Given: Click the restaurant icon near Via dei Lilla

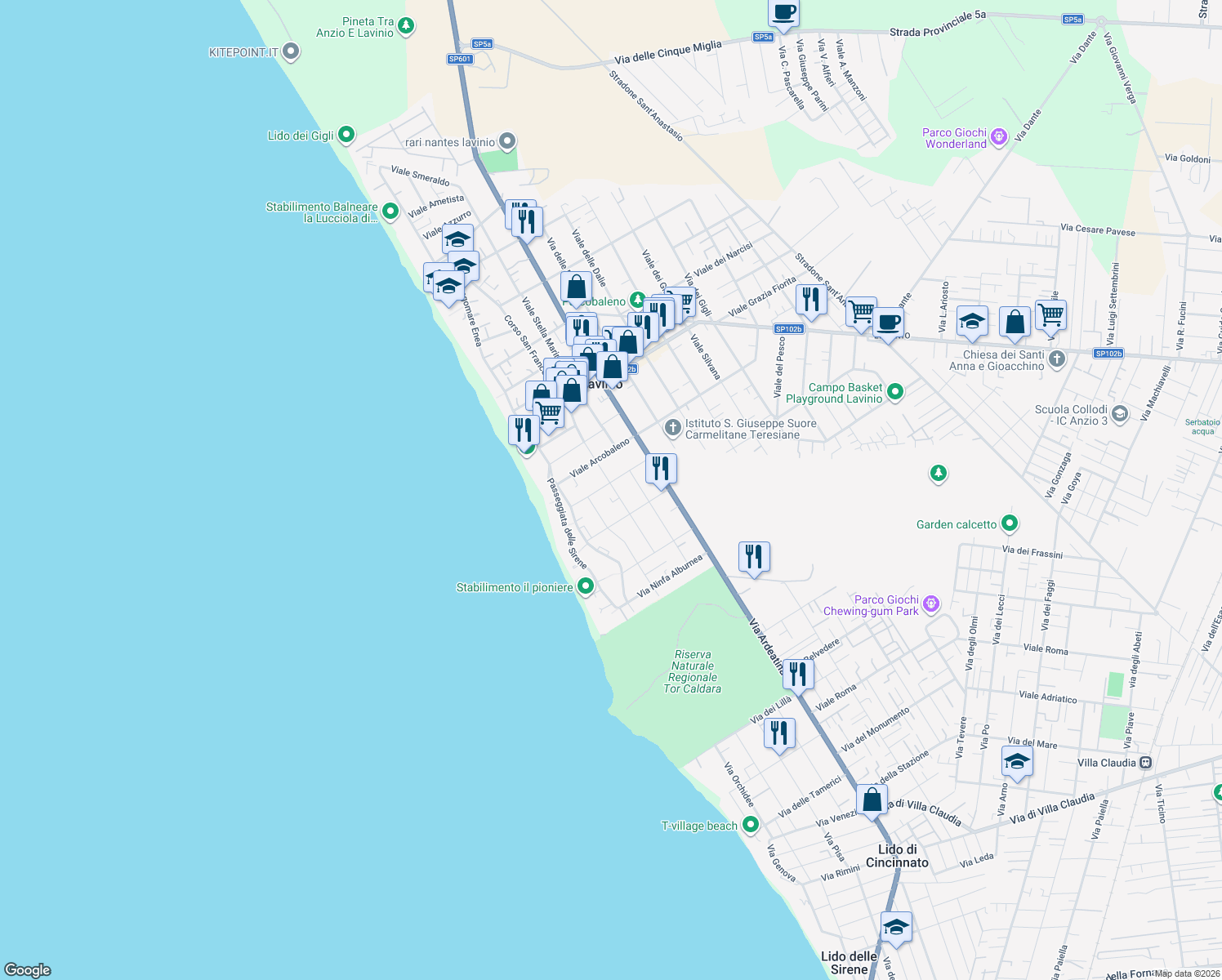Looking at the screenshot, I should click(780, 733).
